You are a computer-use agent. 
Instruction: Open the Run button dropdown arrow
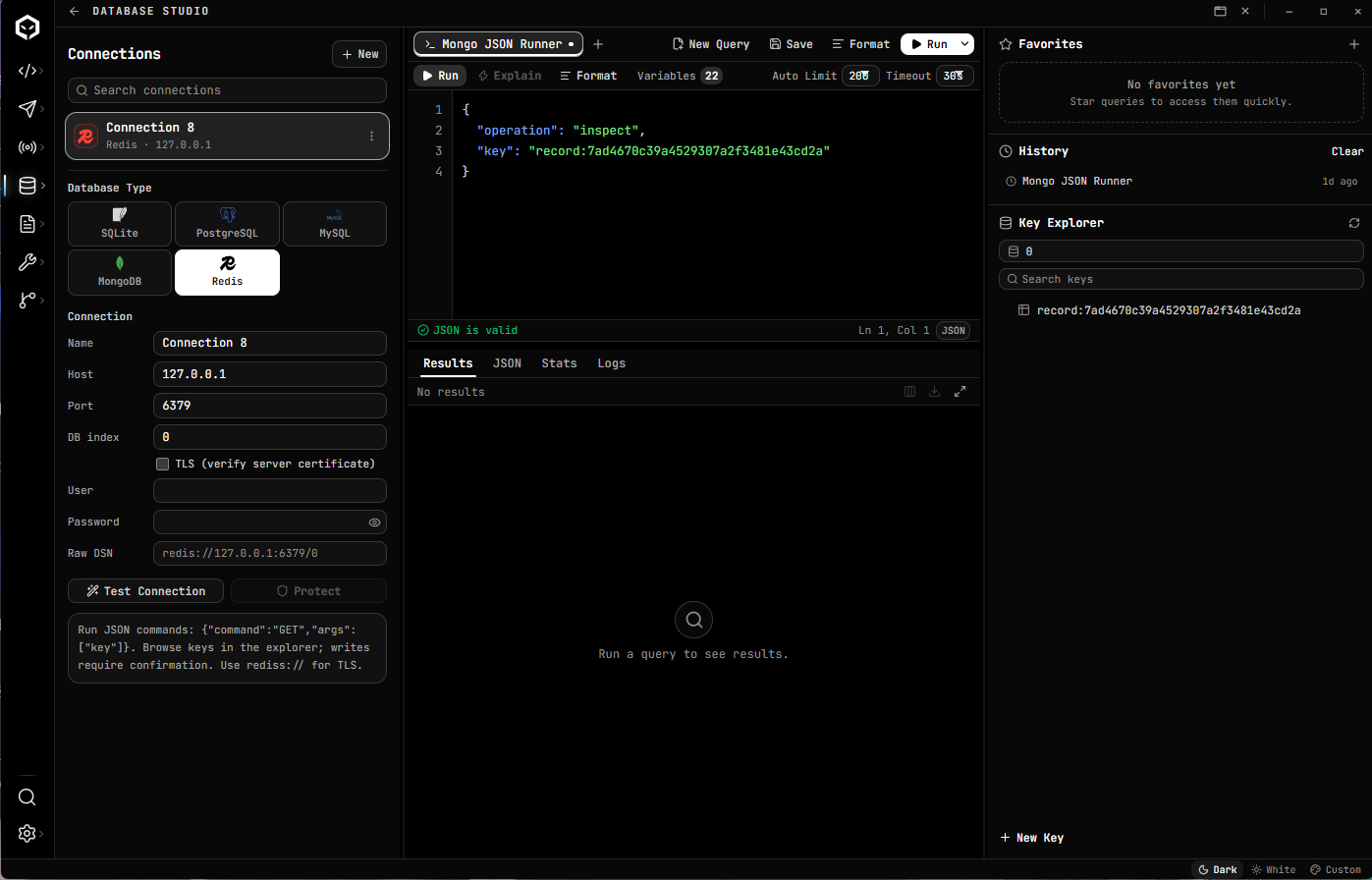click(965, 44)
